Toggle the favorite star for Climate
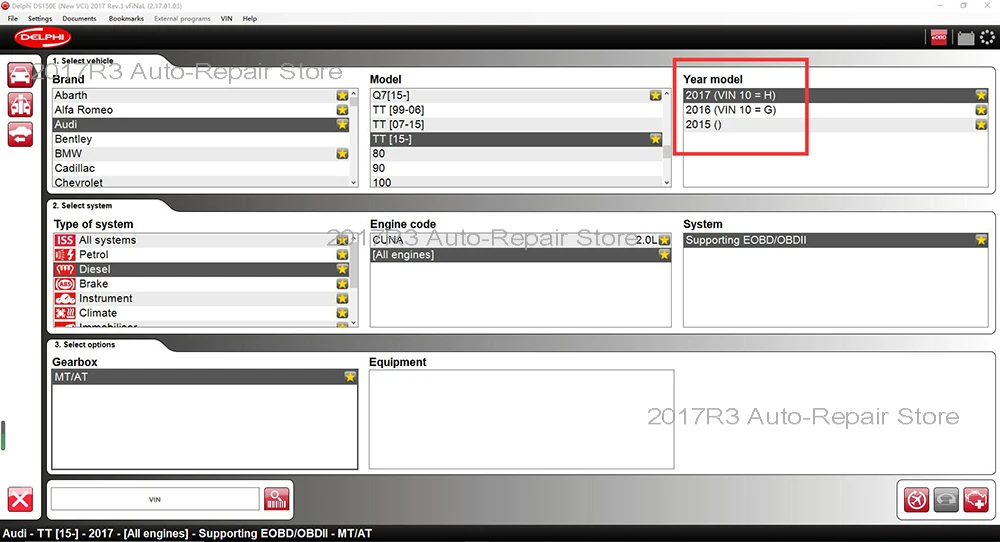The width and height of the screenshot is (1000, 542). click(x=342, y=313)
